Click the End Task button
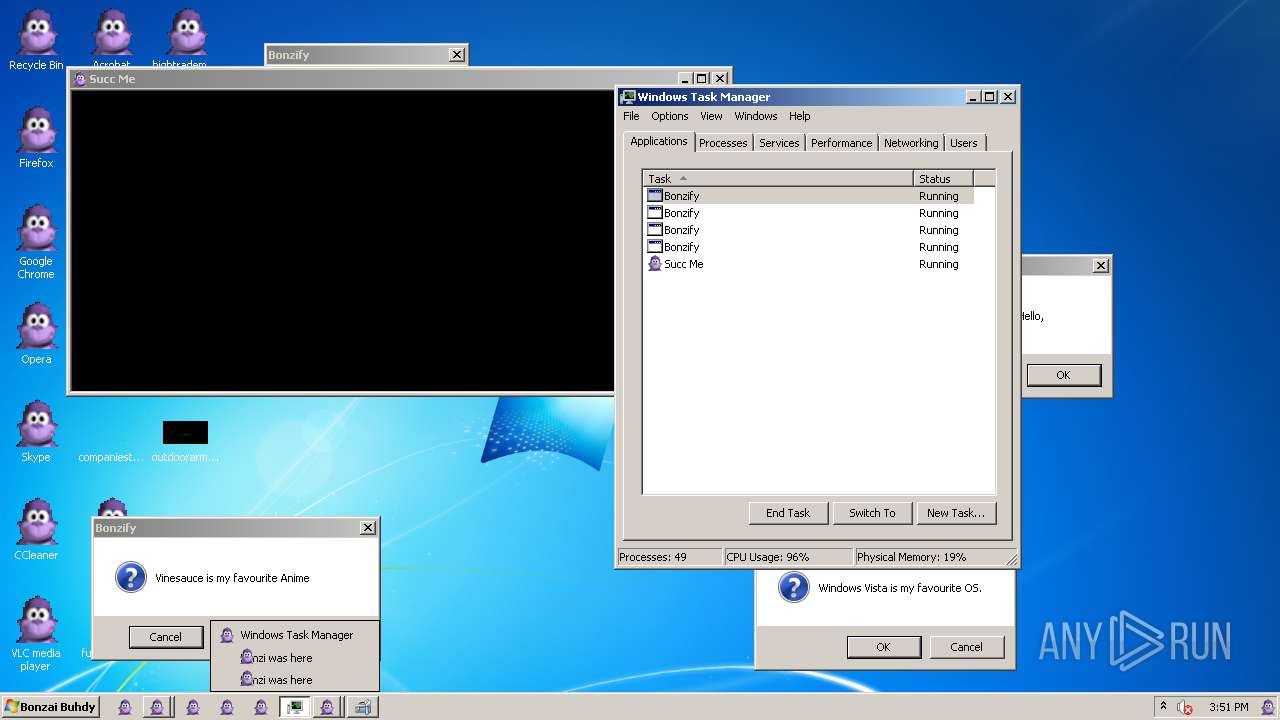The height and width of the screenshot is (720, 1280). tap(788, 513)
